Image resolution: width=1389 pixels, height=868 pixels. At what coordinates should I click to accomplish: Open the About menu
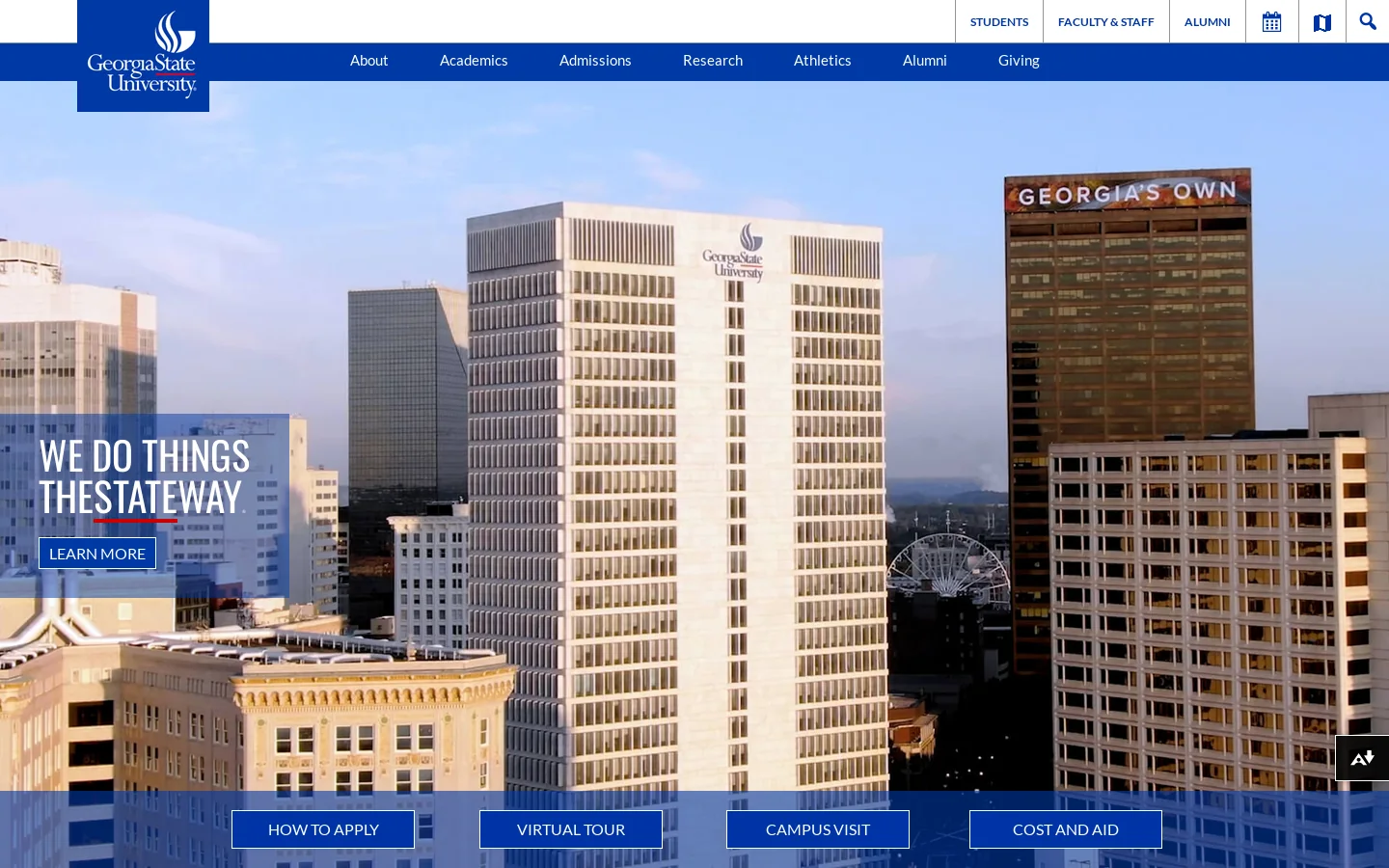[x=368, y=61]
